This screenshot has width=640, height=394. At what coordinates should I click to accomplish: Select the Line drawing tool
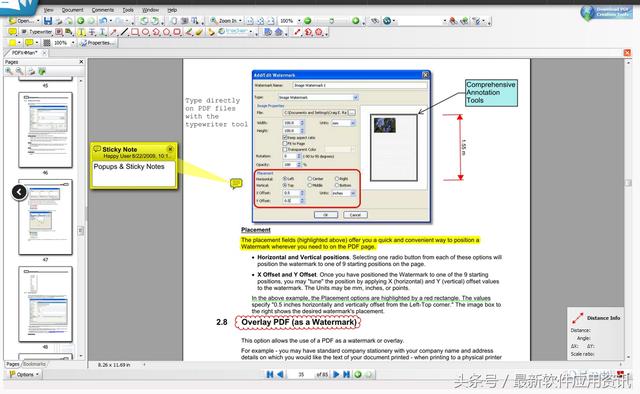coord(124,32)
